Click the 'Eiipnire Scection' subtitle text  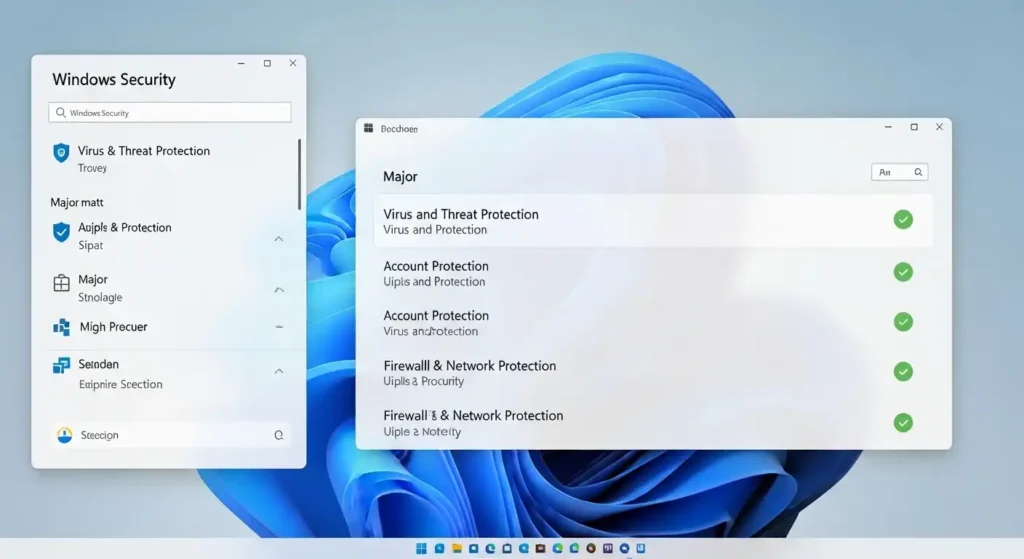121,384
